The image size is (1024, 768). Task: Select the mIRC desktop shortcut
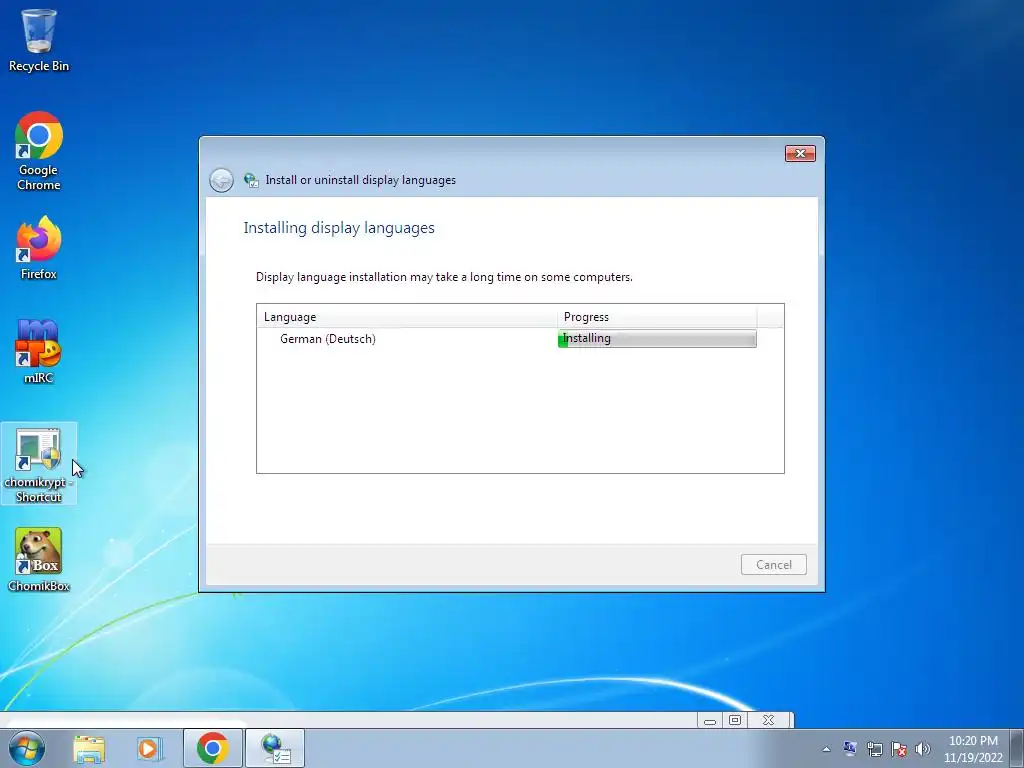click(x=39, y=351)
